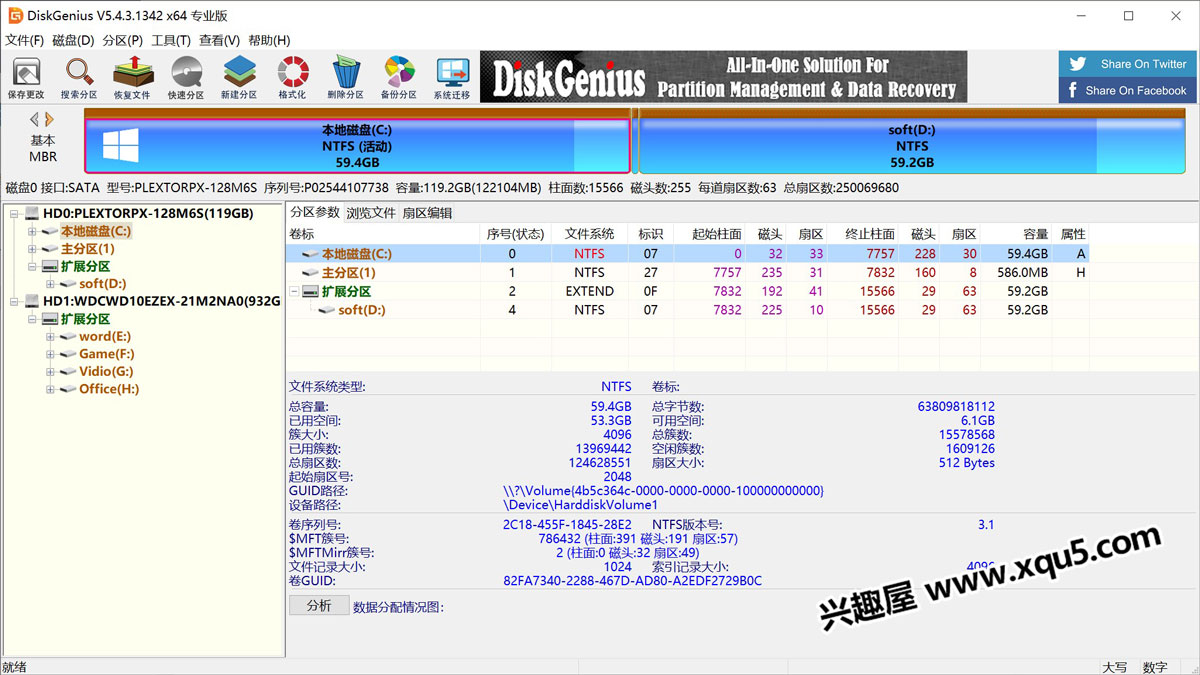1200x675 pixels.
Task: Open the 查看(V) menu
Action: pyautogui.click(x=219, y=40)
